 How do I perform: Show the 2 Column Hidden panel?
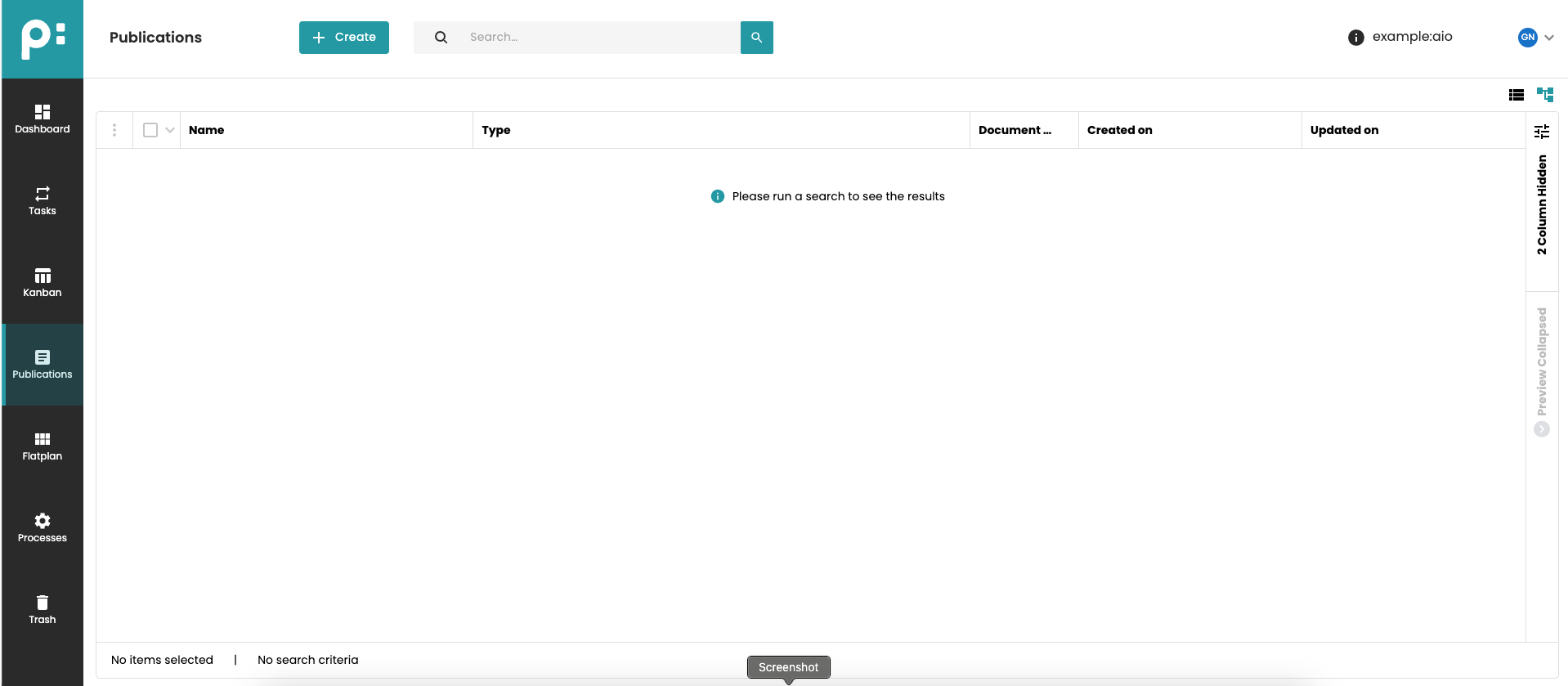pos(1542,204)
